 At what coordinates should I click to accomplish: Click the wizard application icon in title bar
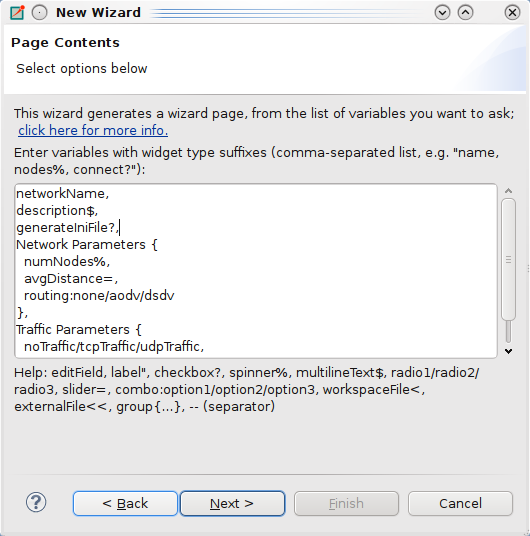(17, 13)
